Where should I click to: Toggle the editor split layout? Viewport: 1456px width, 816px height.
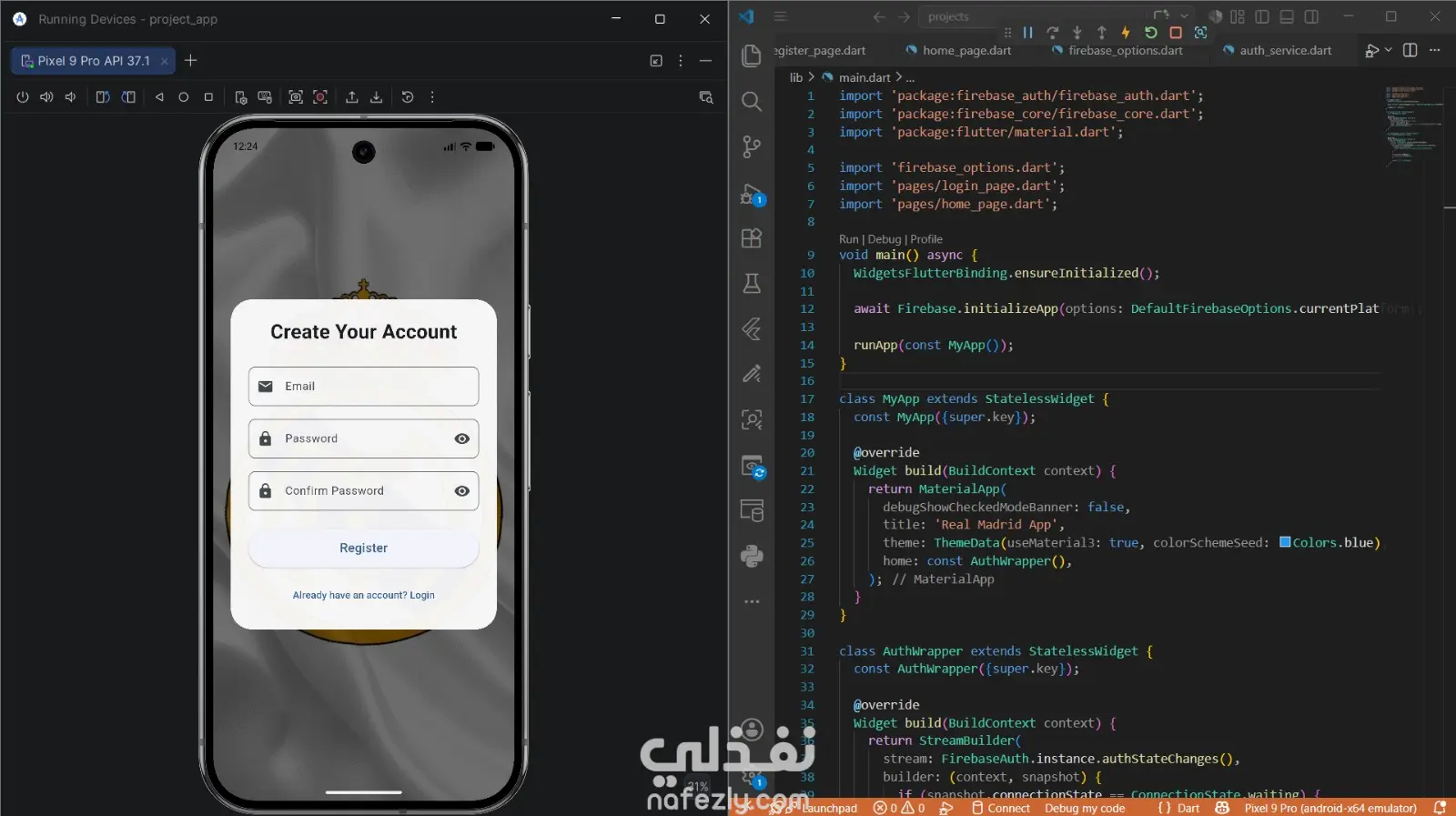(1410, 50)
